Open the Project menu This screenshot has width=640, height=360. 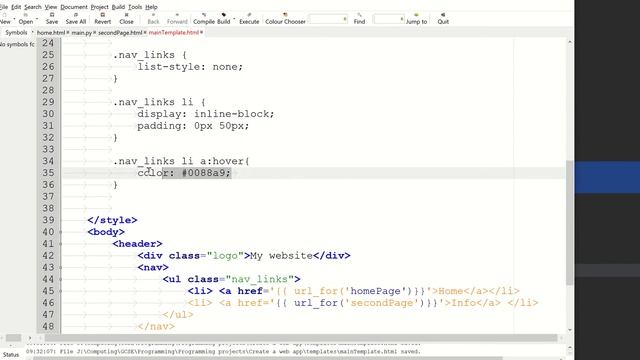[100, 7]
